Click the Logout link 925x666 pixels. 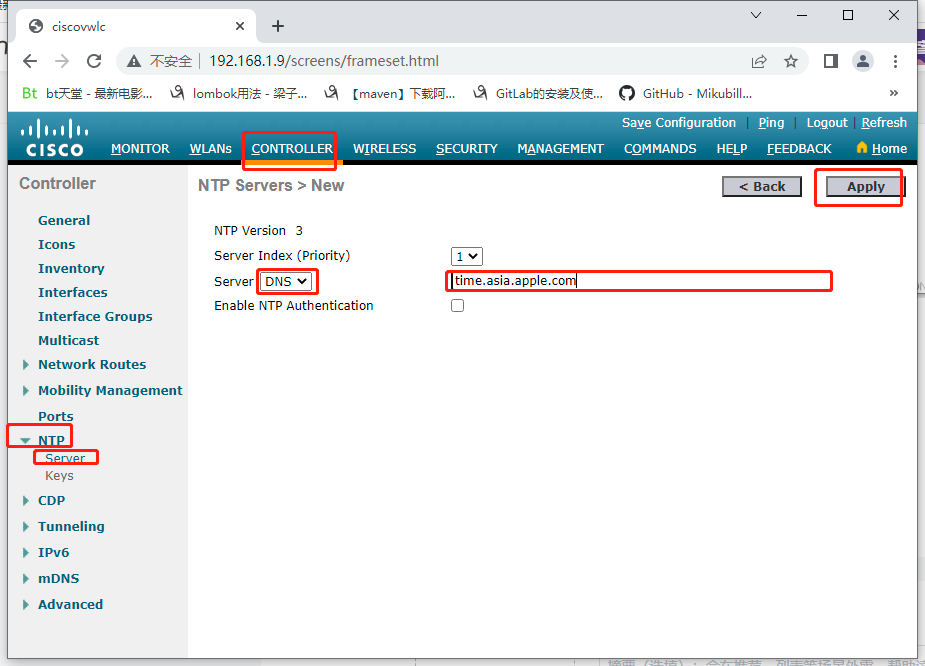tap(826, 122)
